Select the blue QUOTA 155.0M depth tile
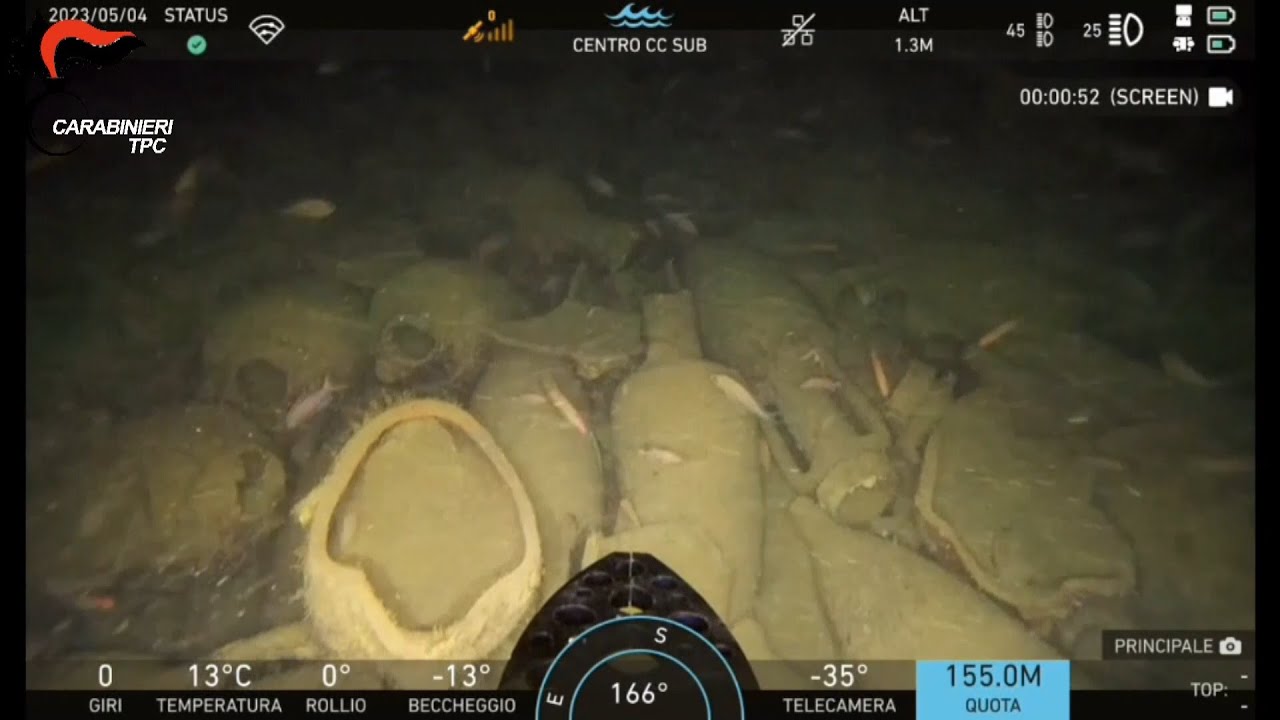 993,689
